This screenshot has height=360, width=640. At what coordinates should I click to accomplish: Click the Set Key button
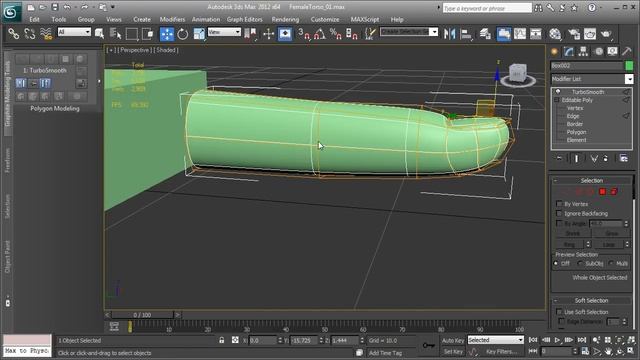pos(453,351)
